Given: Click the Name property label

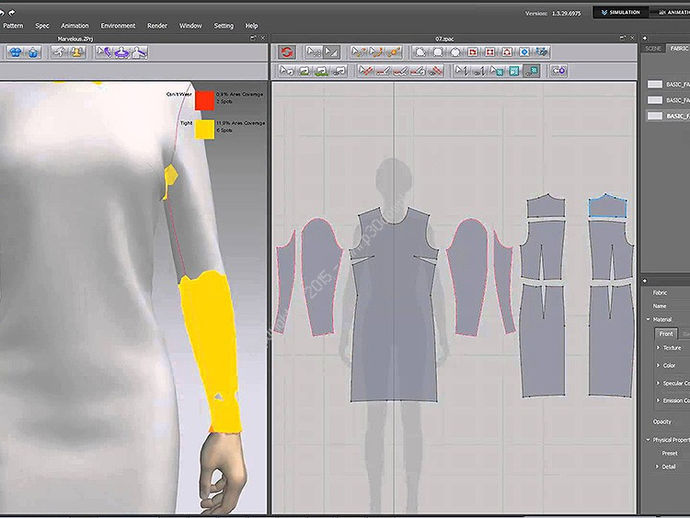Looking at the screenshot, I should (x=659, y=306).
